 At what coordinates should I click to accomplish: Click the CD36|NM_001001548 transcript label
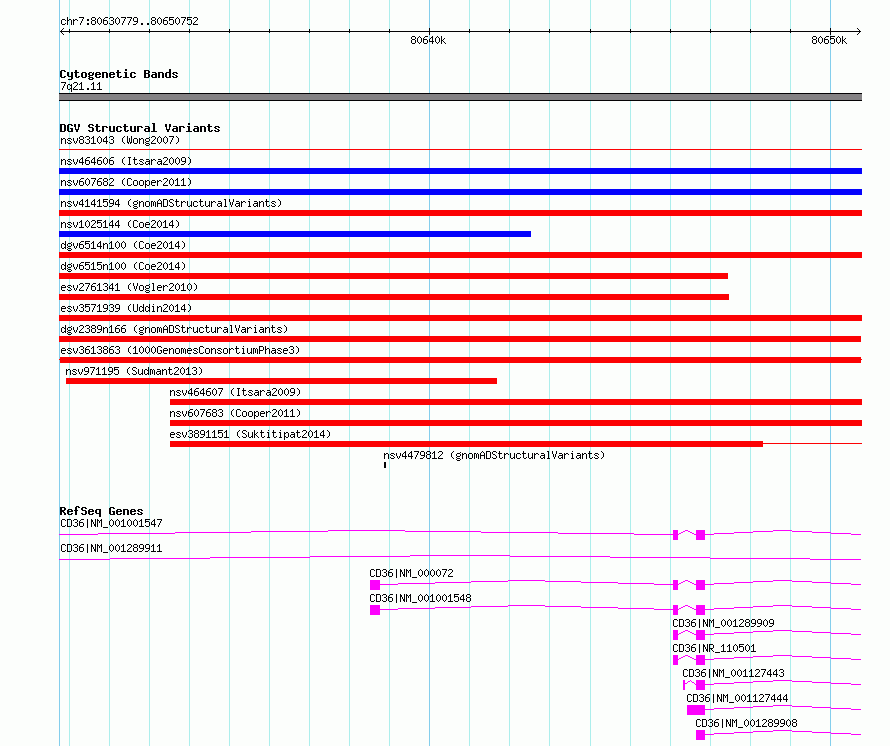coord(421,598)
